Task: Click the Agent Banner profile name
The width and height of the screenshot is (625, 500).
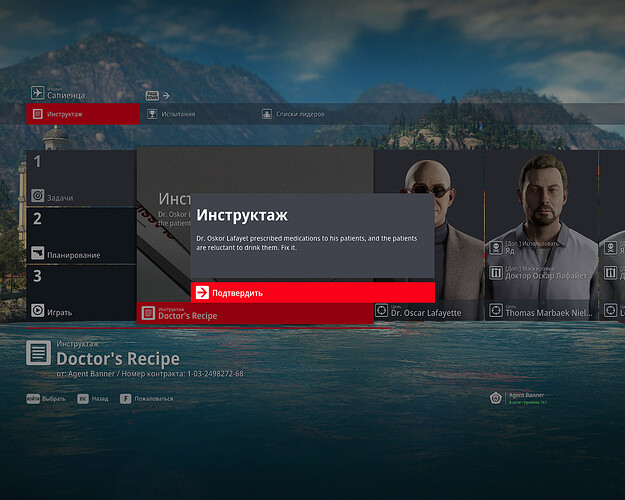Action: [526, 395]
